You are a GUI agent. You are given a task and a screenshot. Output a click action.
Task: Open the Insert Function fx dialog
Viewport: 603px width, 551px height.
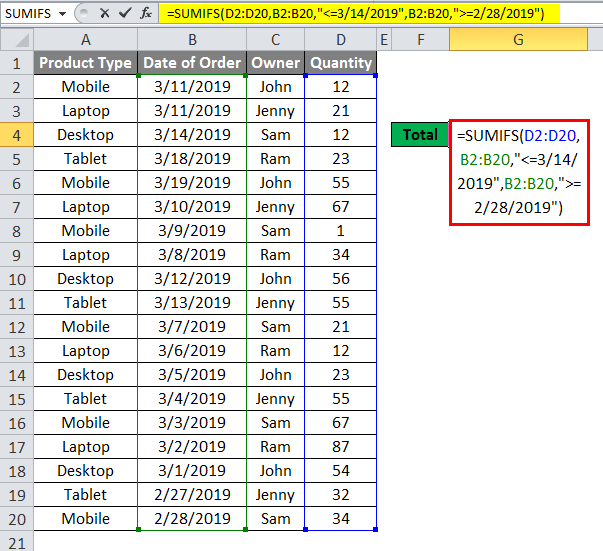tap(146, 13)
